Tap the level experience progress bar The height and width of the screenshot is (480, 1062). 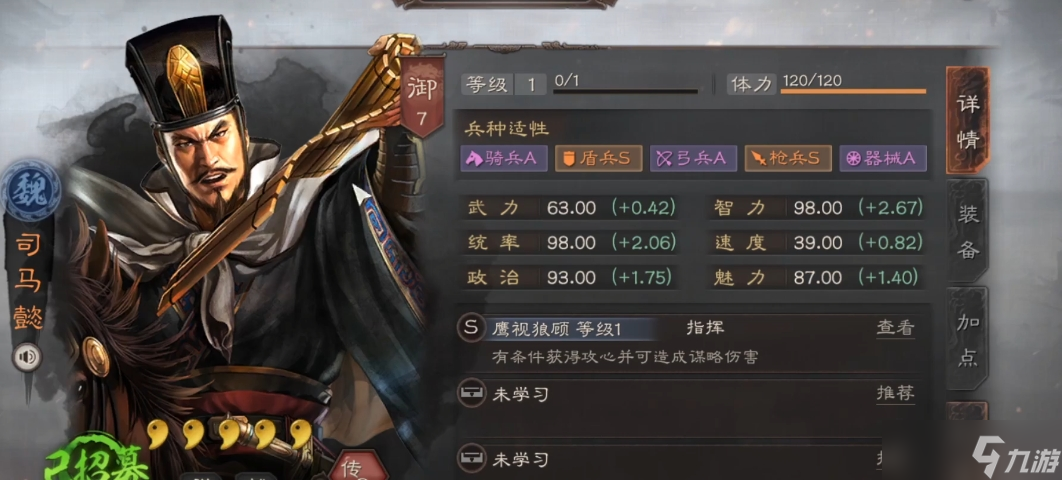[x=625, y=91]
